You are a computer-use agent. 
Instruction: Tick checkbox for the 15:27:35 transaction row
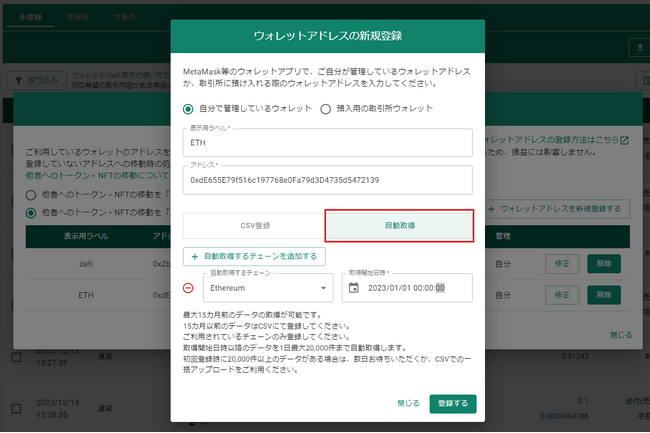17,357
